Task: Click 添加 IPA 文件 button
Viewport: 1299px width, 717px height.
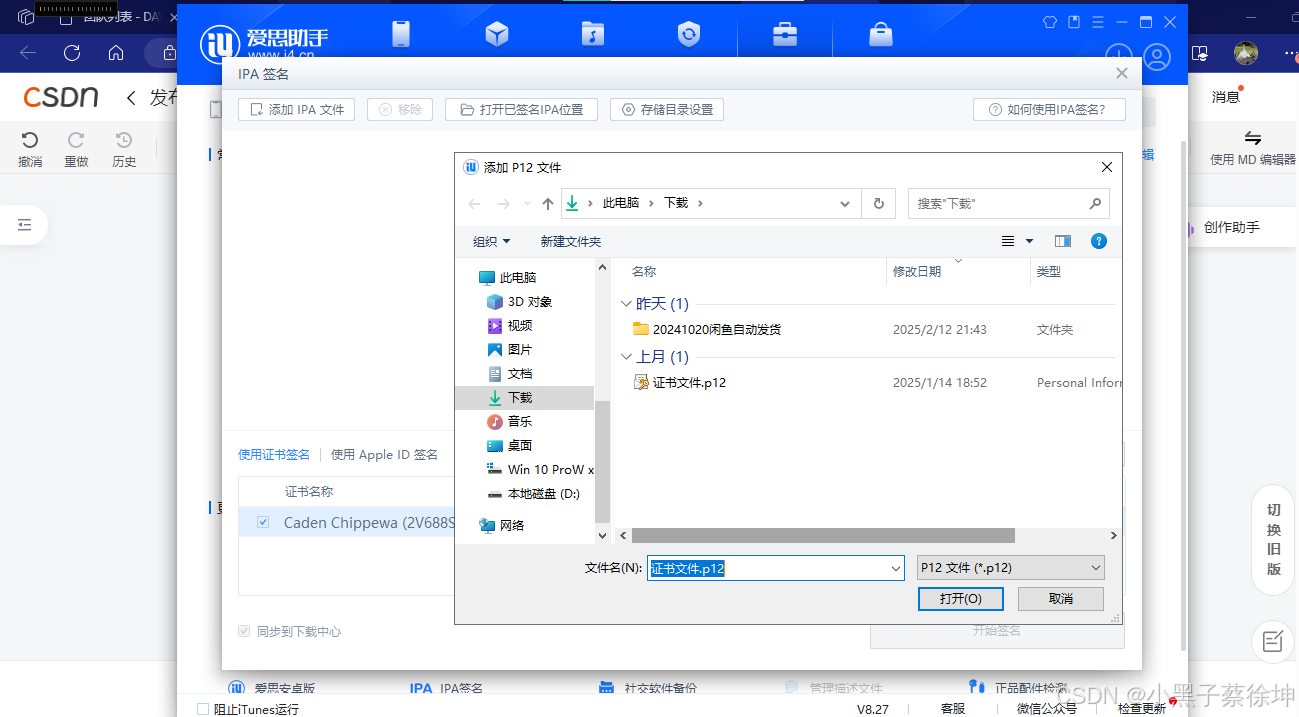Action: (x=297, y=109)
